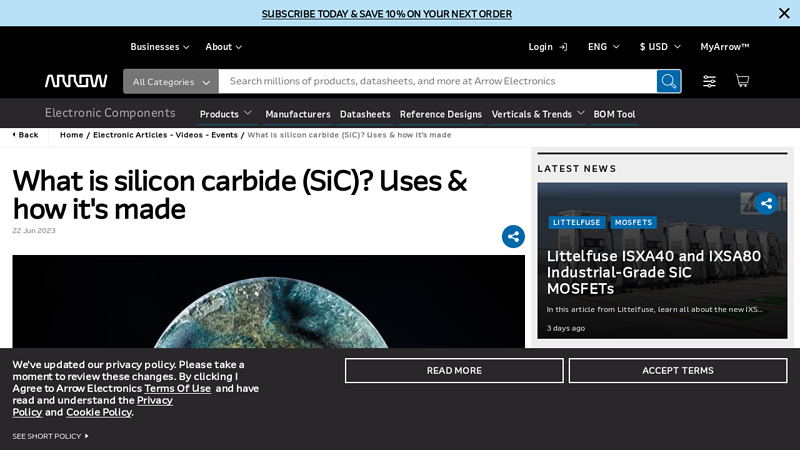
Task: Open the subscribe and save 10% link
Action: 387,14
